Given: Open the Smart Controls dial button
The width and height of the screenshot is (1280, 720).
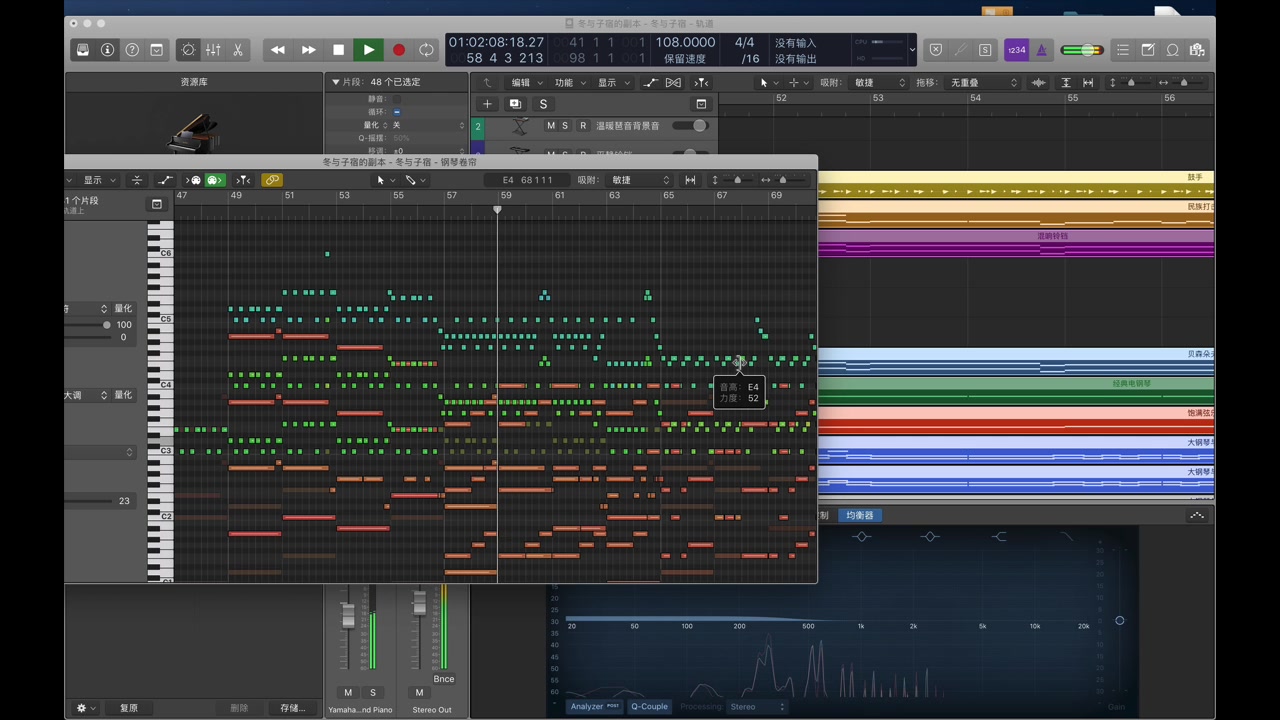Looking at the screenshot, I should coord(188,50).
